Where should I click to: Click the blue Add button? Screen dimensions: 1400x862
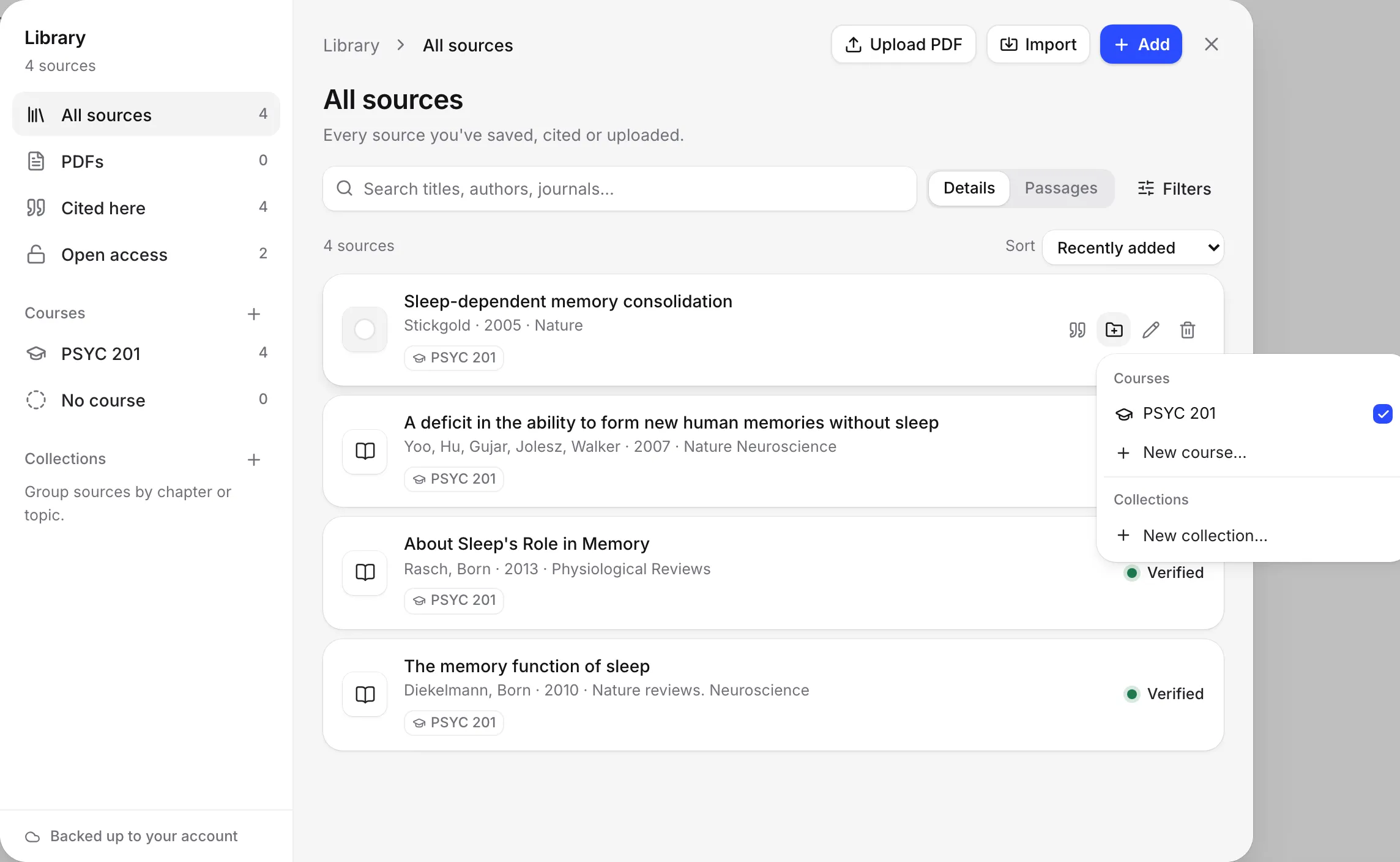click(x=1141, y=44)
